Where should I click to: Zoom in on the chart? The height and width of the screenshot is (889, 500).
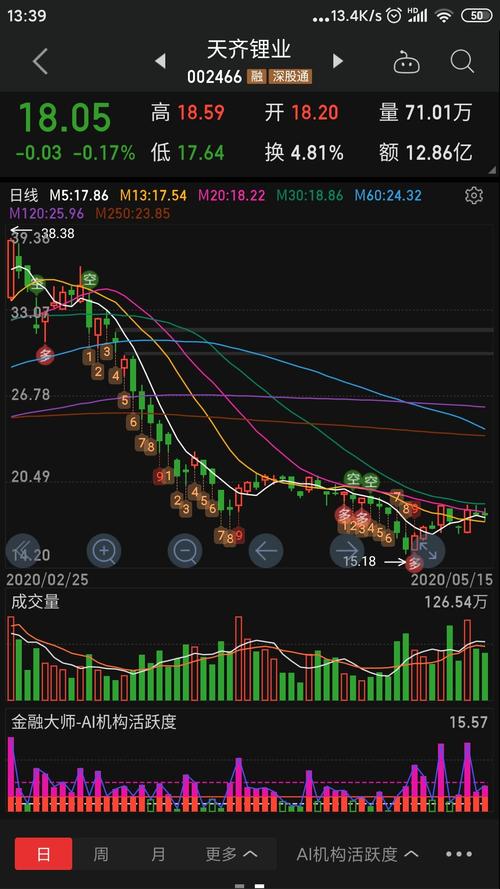pos(104,550)
